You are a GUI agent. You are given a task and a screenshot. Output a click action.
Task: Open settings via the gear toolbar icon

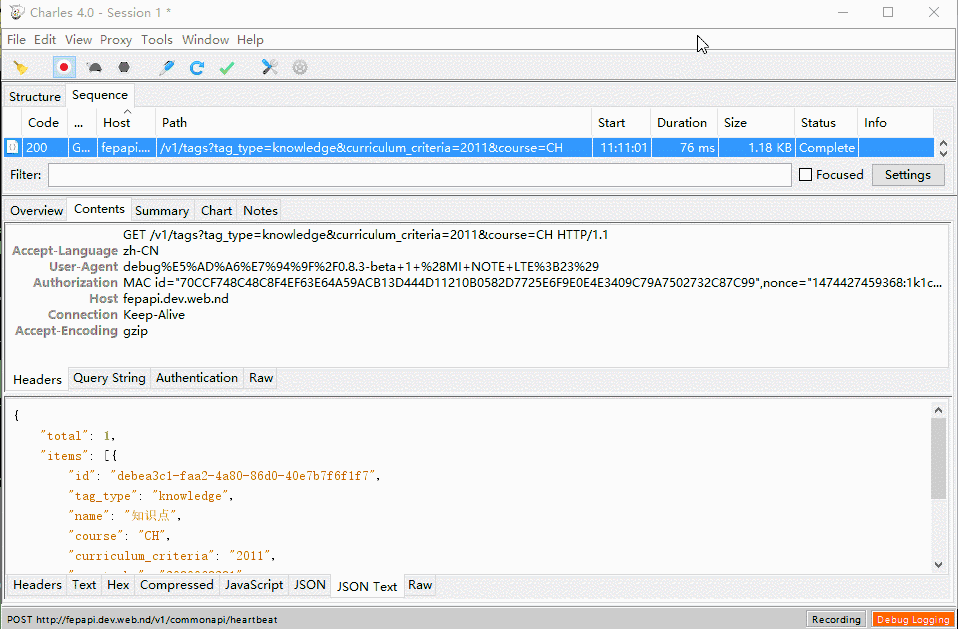tap(299, 67)
